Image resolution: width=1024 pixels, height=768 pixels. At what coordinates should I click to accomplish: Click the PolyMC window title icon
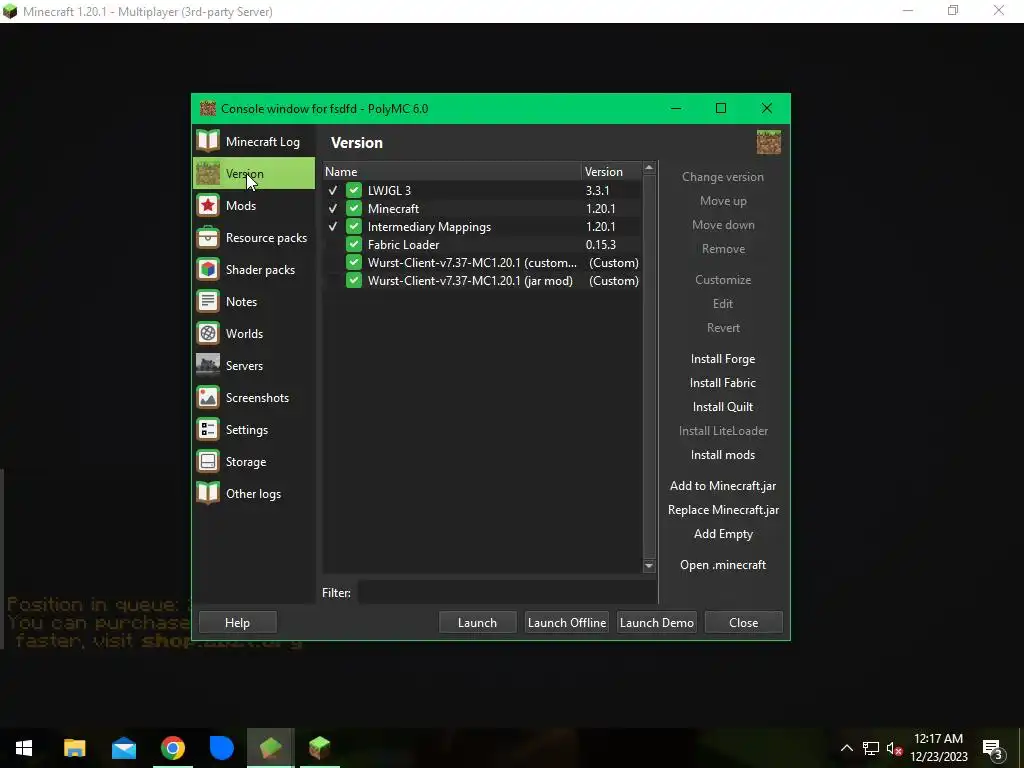[x=208, y=108]
